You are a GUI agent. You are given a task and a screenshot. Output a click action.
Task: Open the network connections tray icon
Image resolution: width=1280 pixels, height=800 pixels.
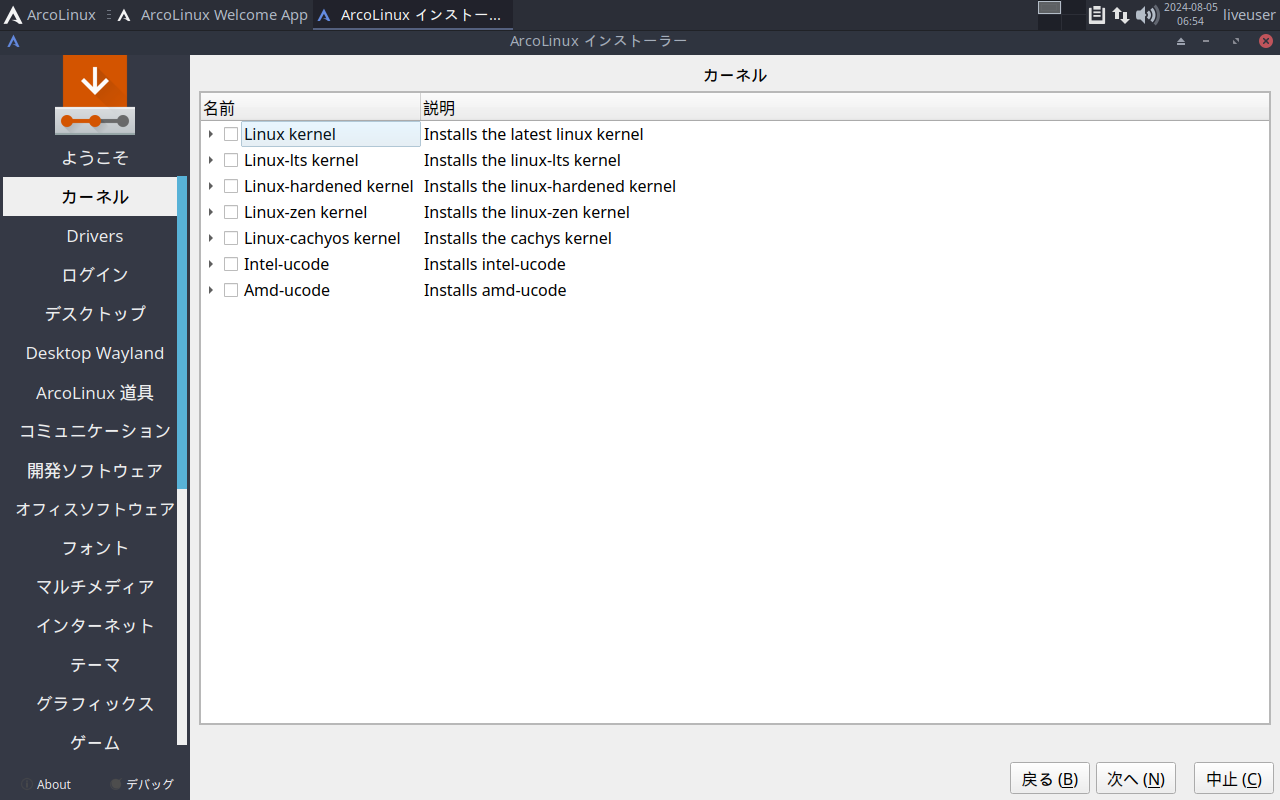click(x=1121, y=15)
